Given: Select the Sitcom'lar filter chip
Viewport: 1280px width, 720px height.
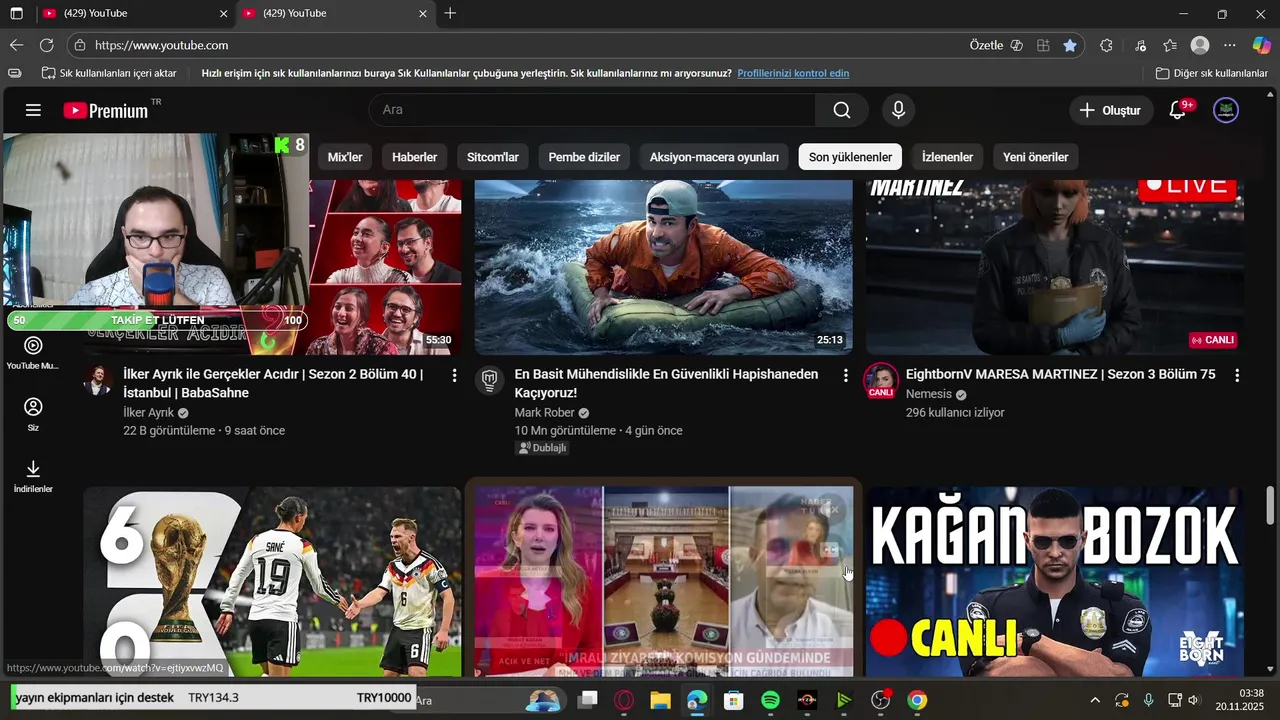Looking at the screenshot, I should tap(493, 157).
